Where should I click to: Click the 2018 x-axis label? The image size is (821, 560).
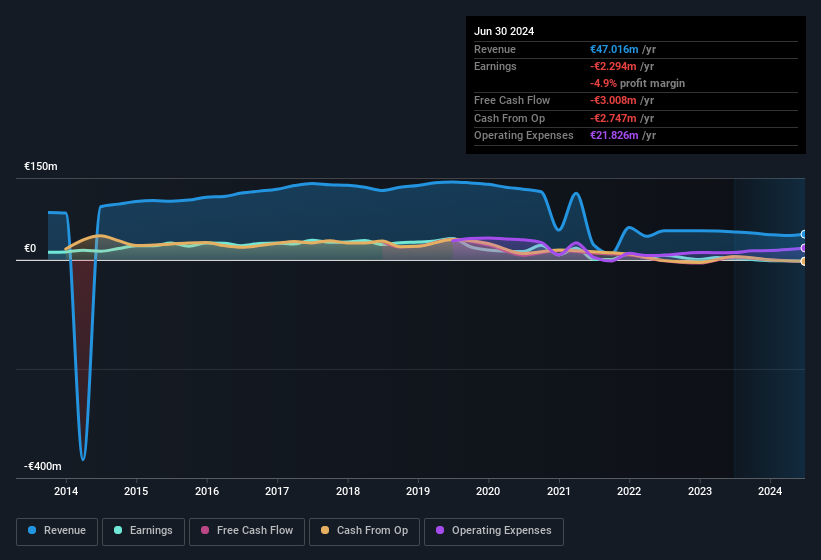348,491
